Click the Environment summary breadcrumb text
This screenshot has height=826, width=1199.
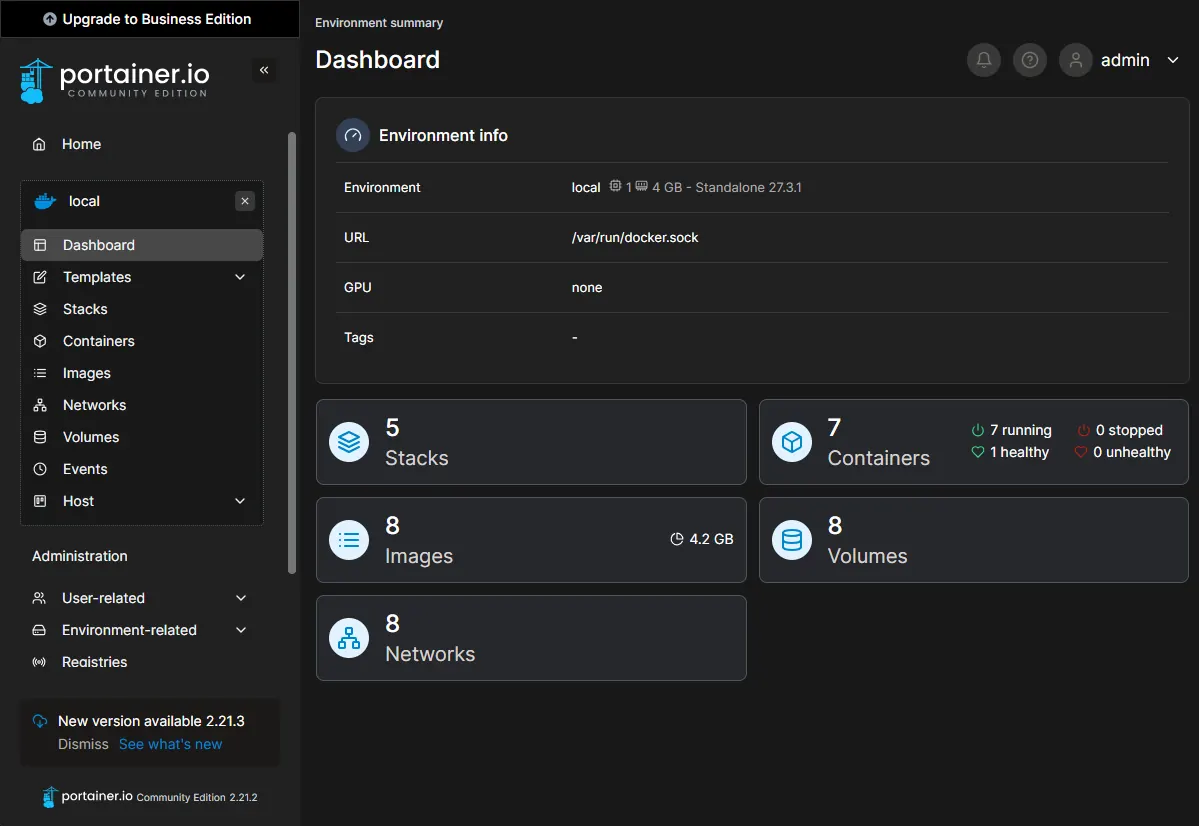click(379, 23)
